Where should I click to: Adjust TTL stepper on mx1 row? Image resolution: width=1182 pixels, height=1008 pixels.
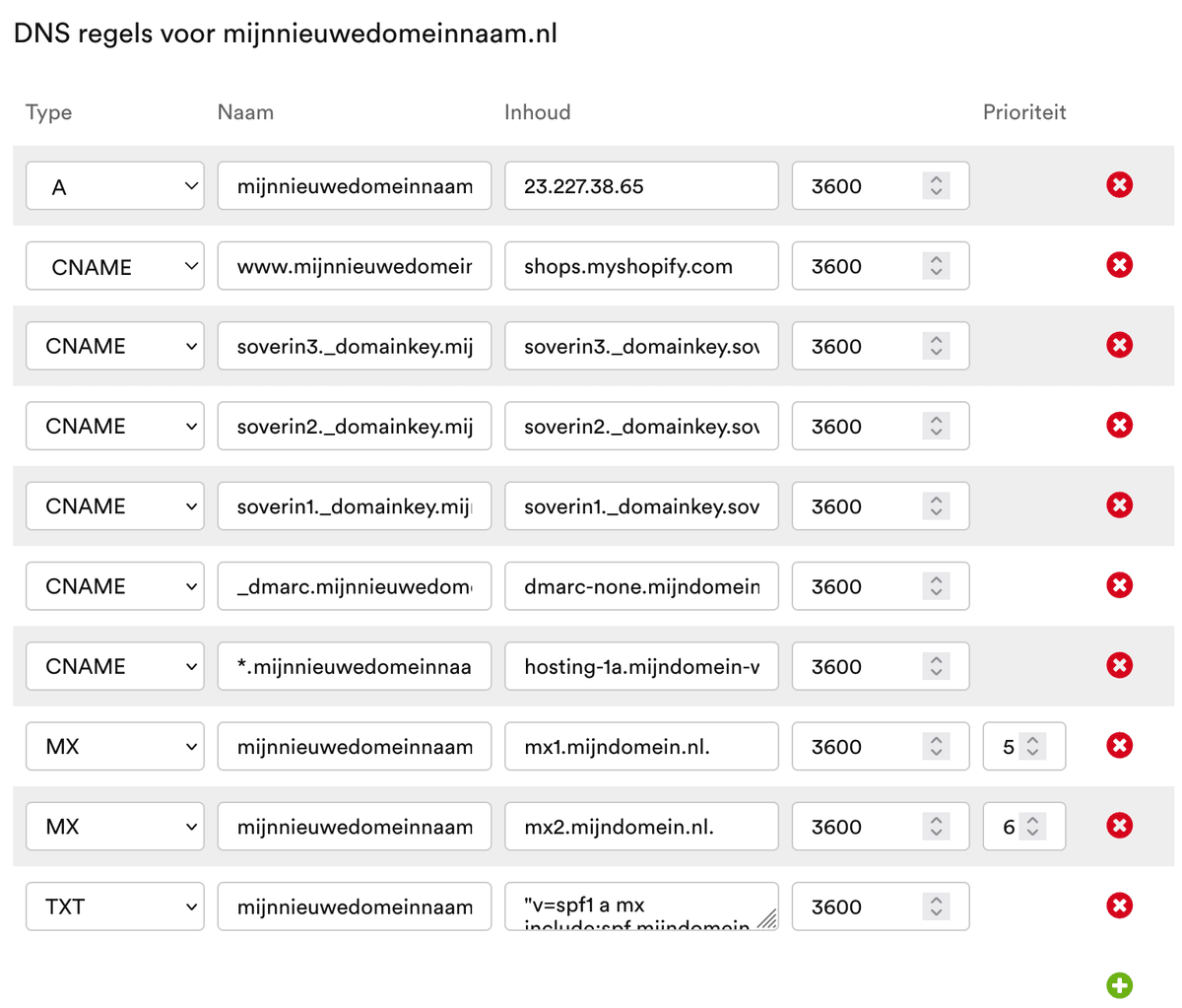[x=937, y=746]
